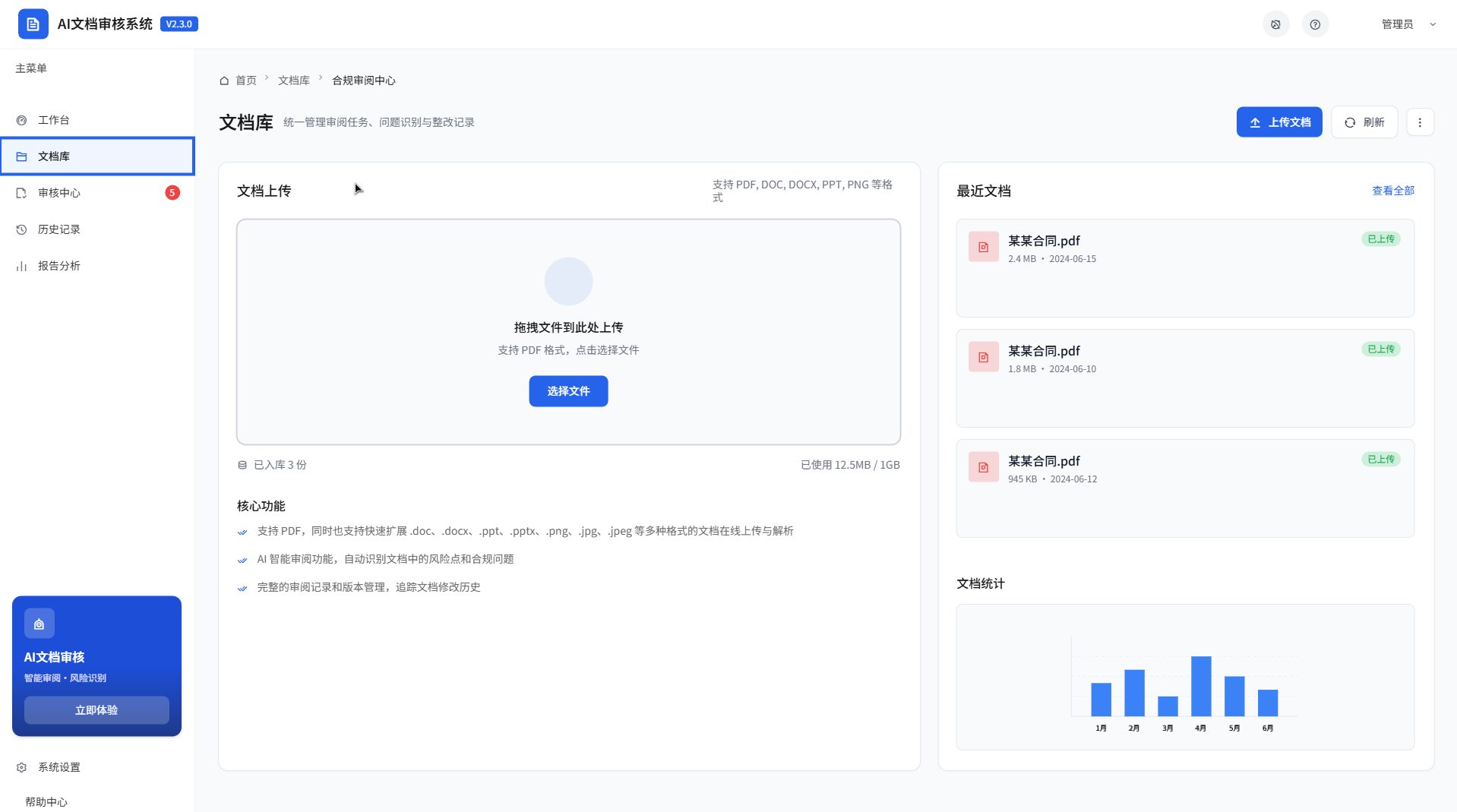Click 已上传 tag on the 2024-06-15 file
Viewport: 1457px width, 812px height.
[1381, 239]
